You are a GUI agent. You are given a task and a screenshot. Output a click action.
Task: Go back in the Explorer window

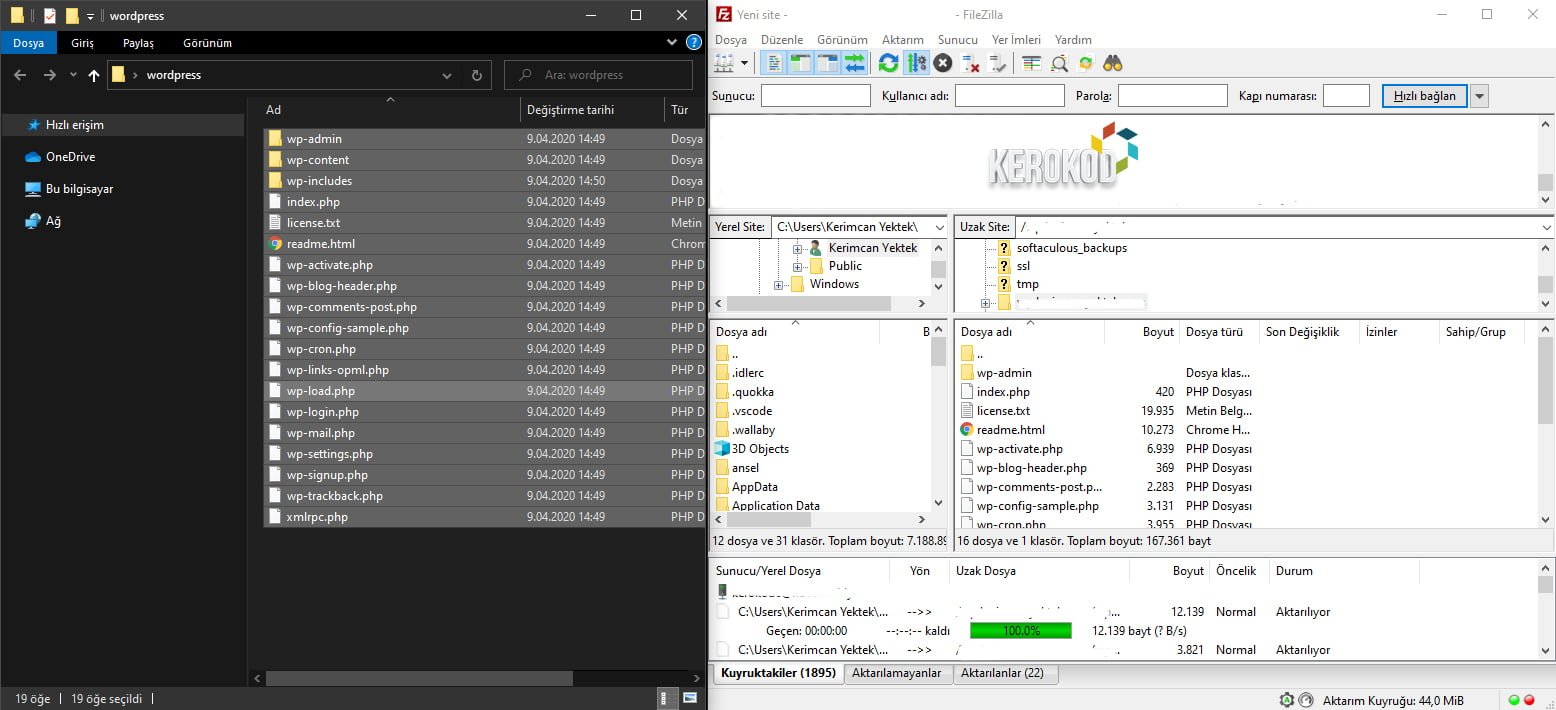(20, 75)
